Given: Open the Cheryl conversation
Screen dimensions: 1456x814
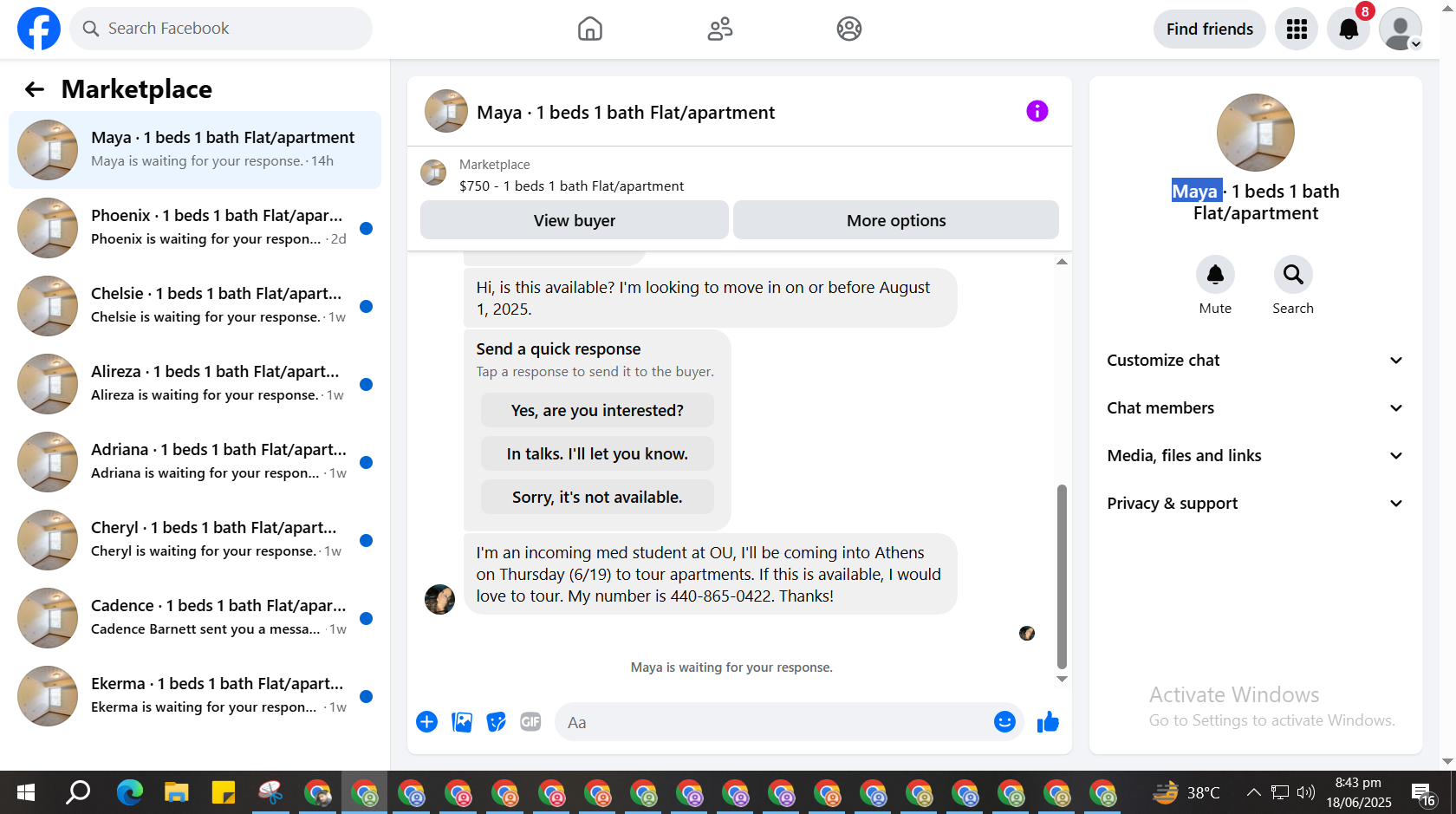Looking at the screenshot, I should [195, 540].
